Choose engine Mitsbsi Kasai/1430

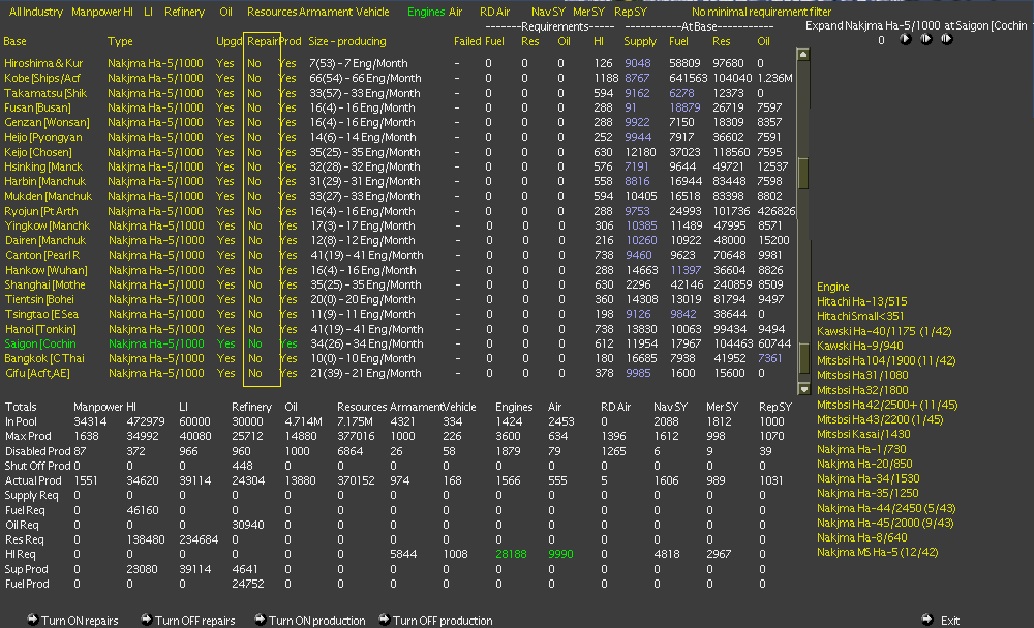click(864, 435)
